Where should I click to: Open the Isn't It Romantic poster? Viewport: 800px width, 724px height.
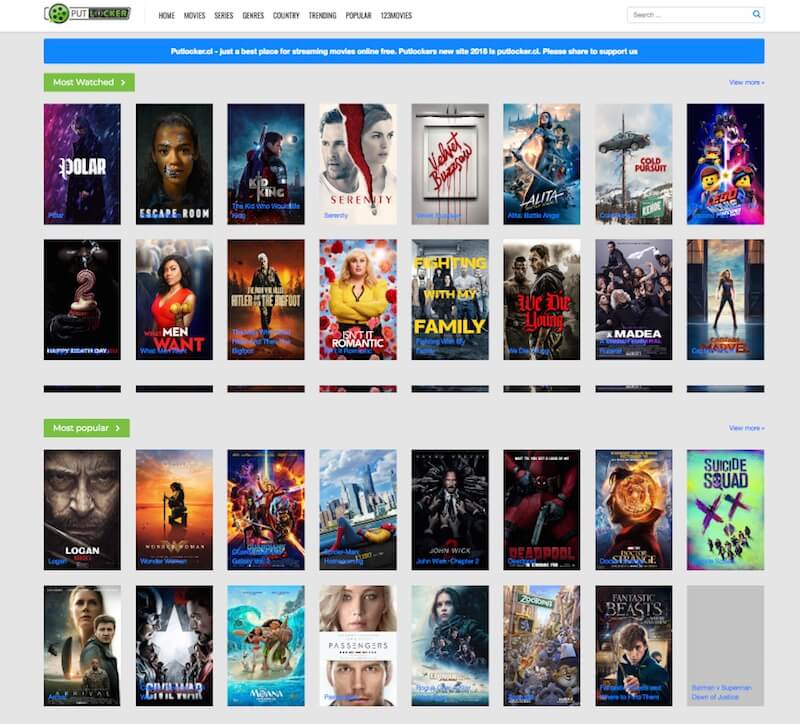coord(358,299)
